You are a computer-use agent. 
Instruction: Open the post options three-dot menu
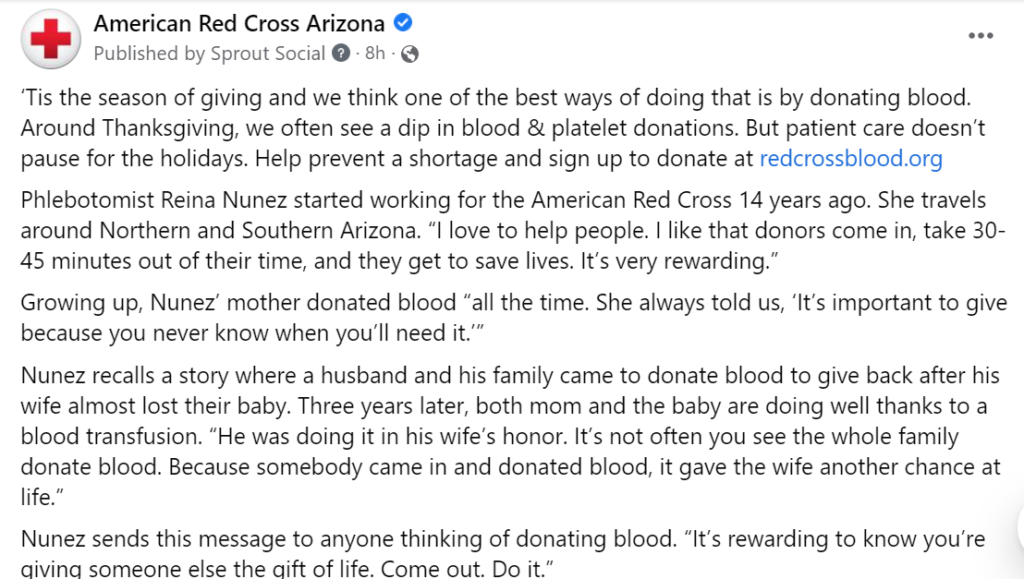tap(980, 36)
